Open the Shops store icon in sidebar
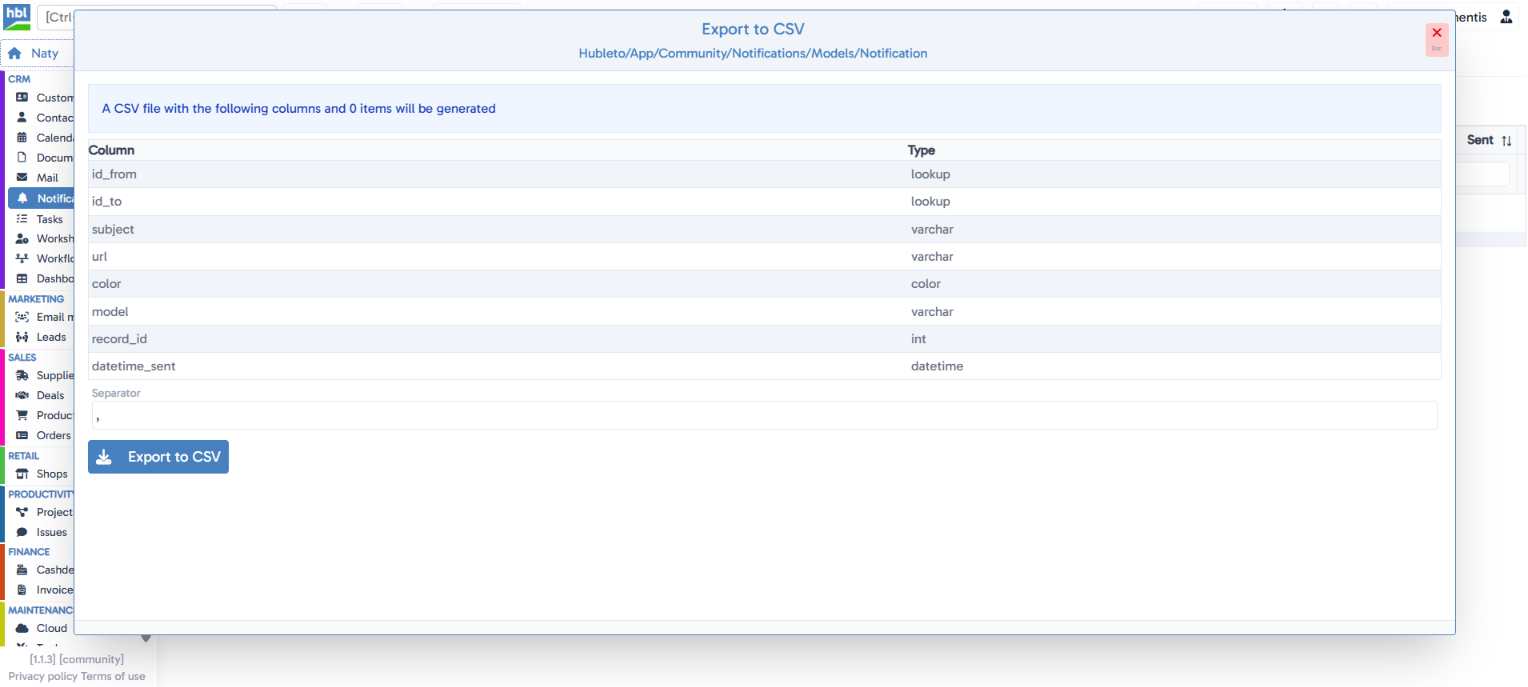The image size is (1528, 687). [x=22, y=474]
